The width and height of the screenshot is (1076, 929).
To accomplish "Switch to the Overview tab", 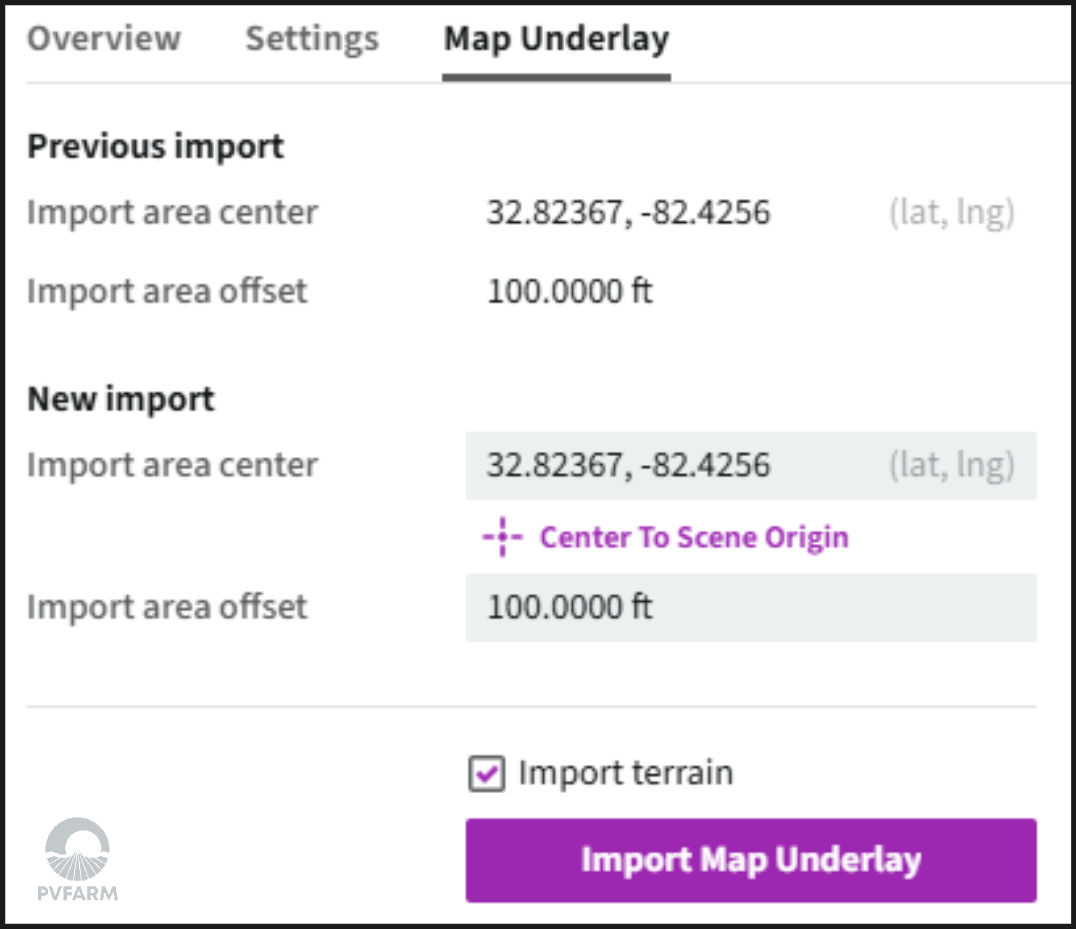I will [x=104, y=38].
